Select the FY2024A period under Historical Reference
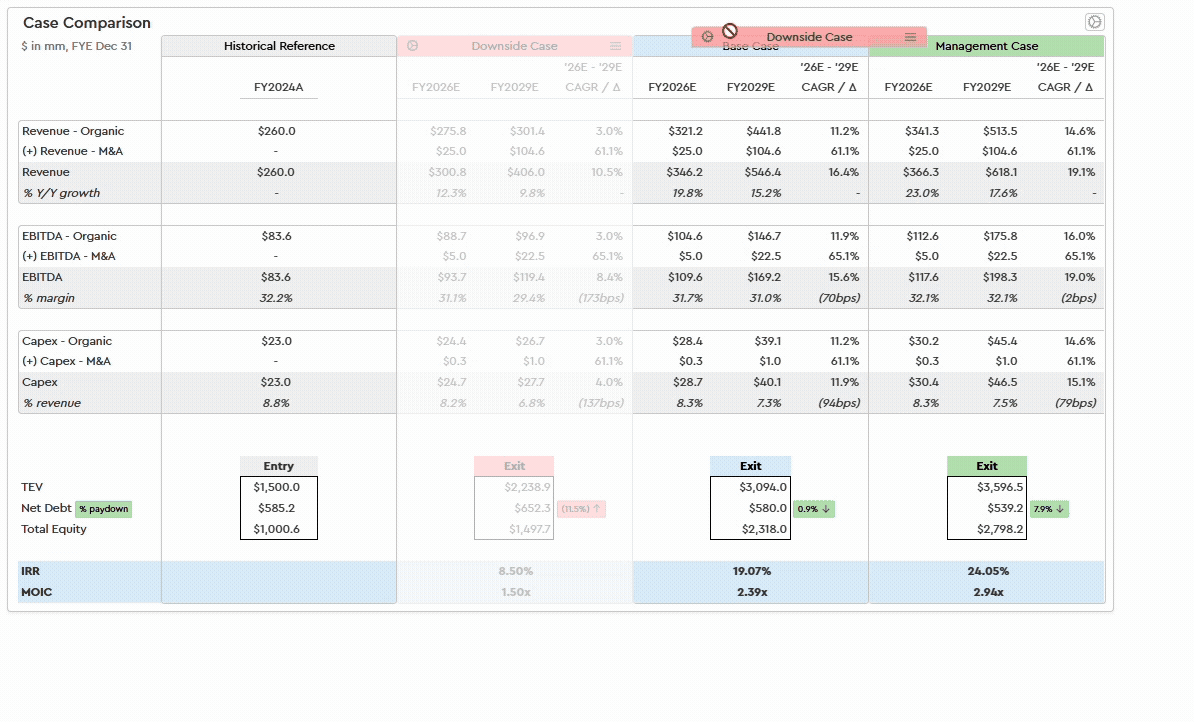This screenshot has width=1194, height=722. click(x=278, y=87)
